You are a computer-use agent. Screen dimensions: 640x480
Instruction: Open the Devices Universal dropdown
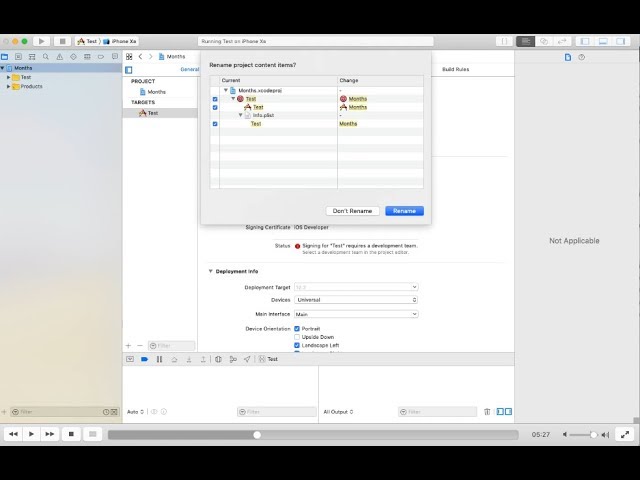pos(356,300)
